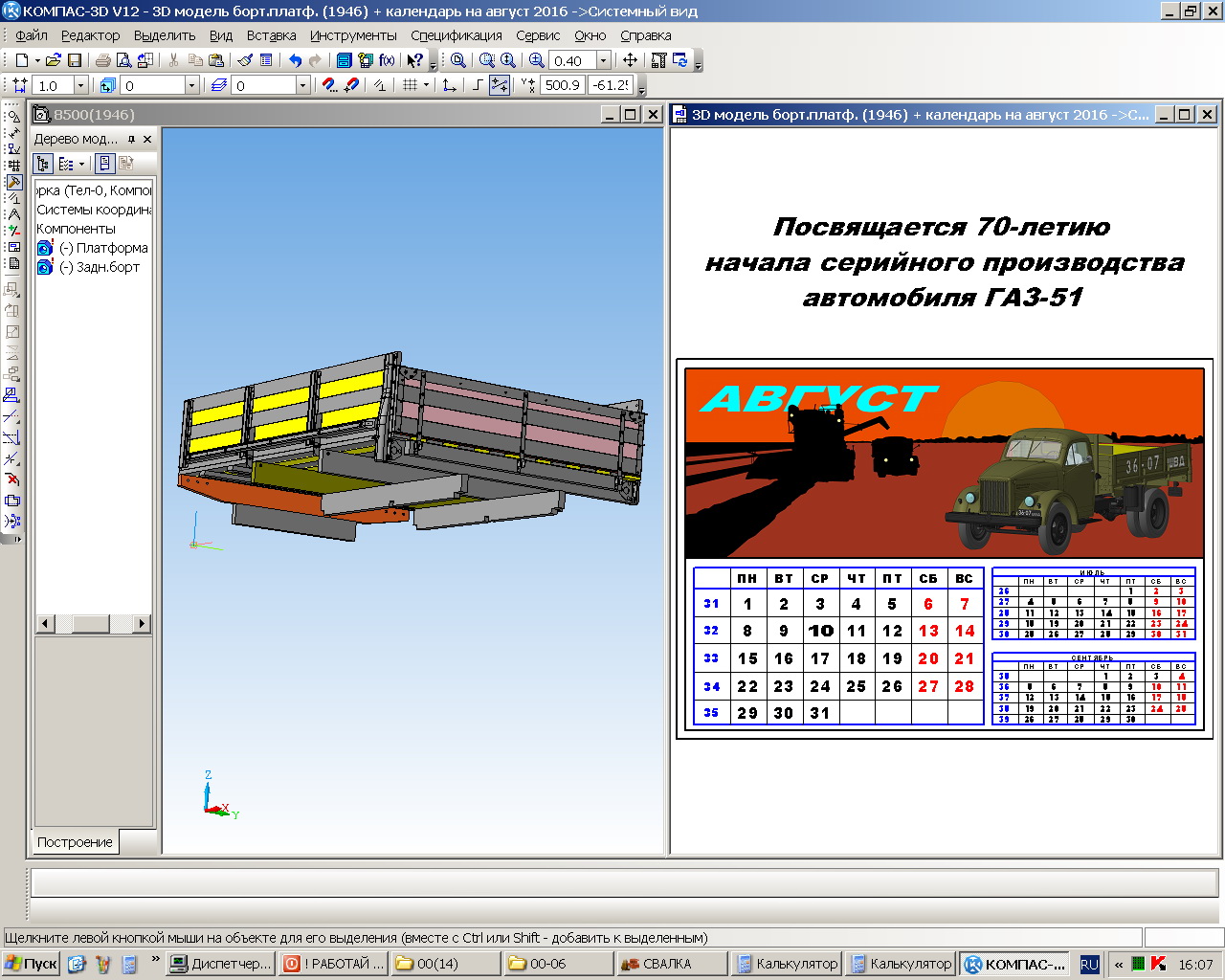This screenshot has height=980, width=1225.
Task: Open the New document dropdown arrow
Action: [x=37, y=60]
